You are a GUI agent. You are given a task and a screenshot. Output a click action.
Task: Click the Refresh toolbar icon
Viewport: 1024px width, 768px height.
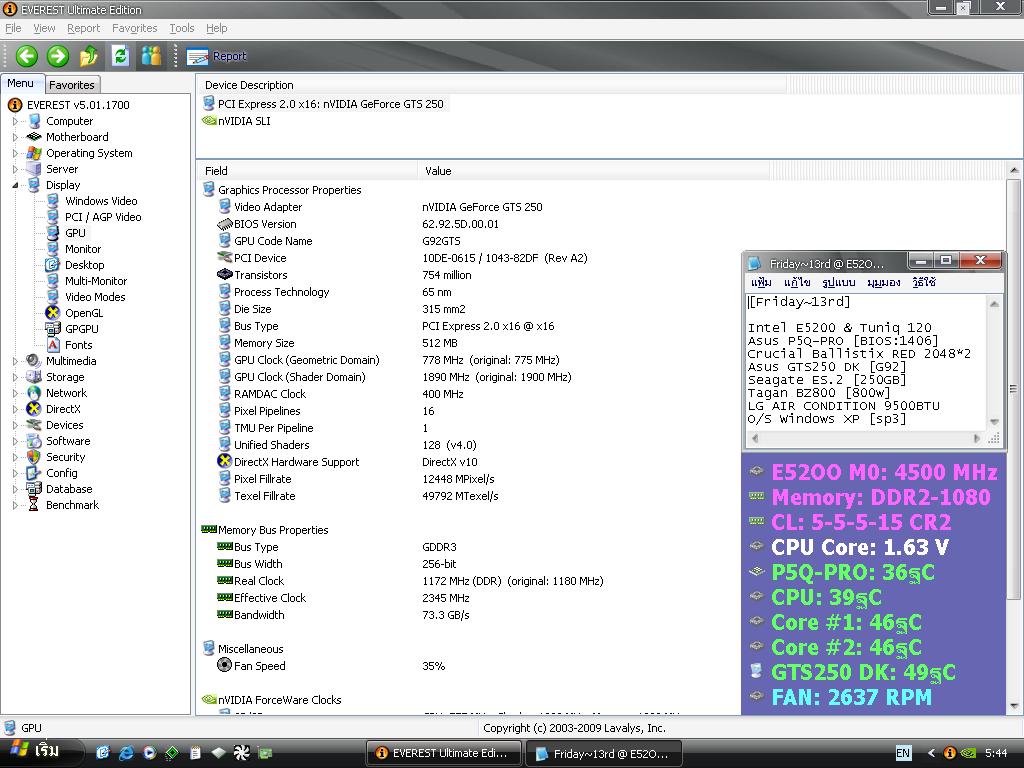pos(120,56)
